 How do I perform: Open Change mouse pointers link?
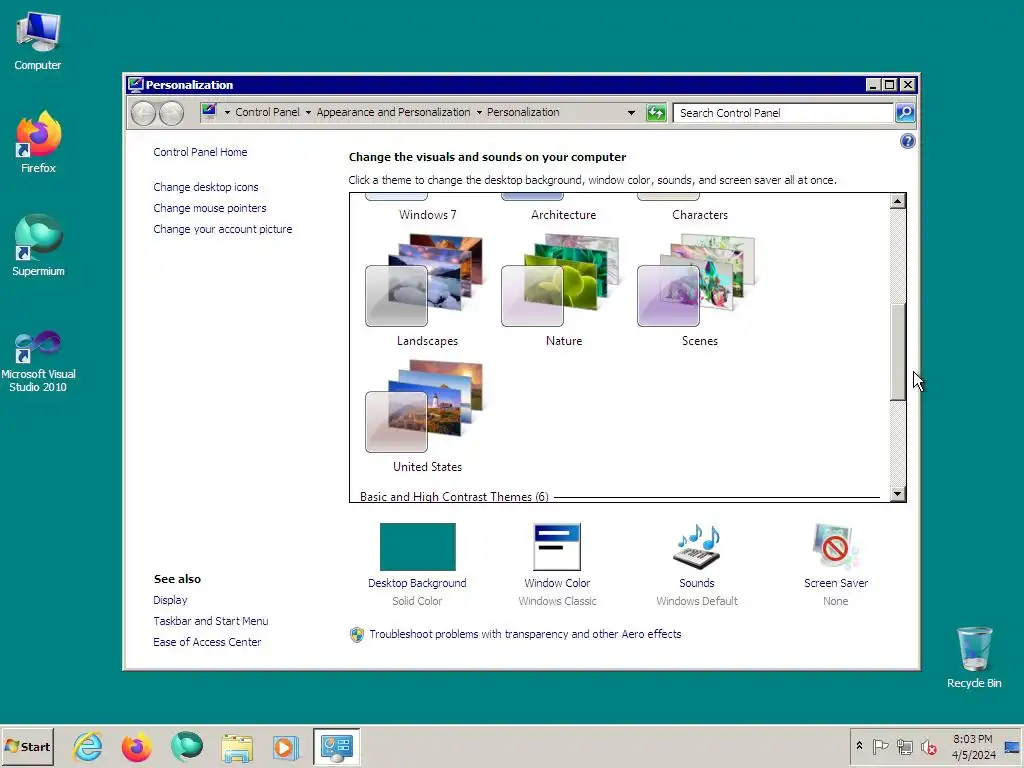click(x=210, y=208)
